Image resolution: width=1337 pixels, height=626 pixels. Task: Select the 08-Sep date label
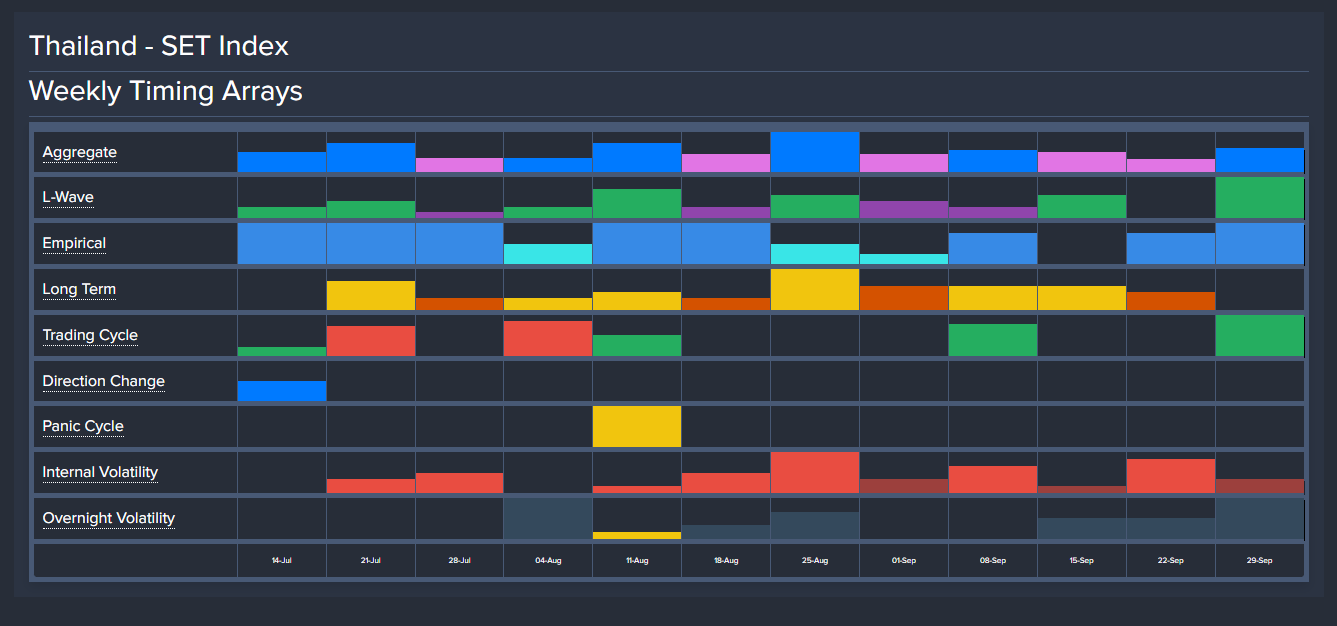(993, 561)
